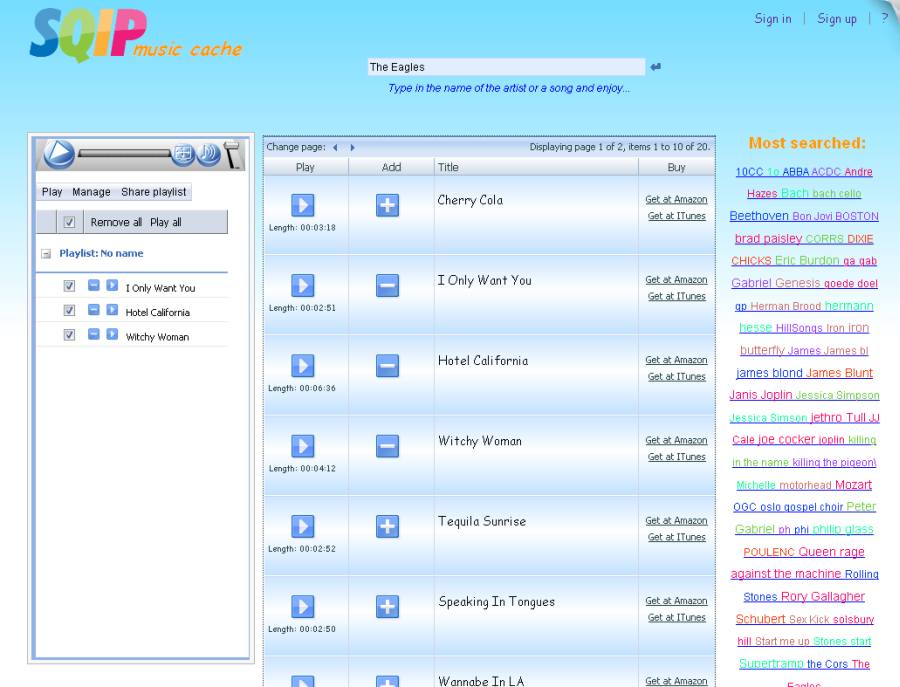This screenshot has height=687, width=900.
Task: Open the Share playlist menu item
Action: pyautogui.click(x=153, y=192)
